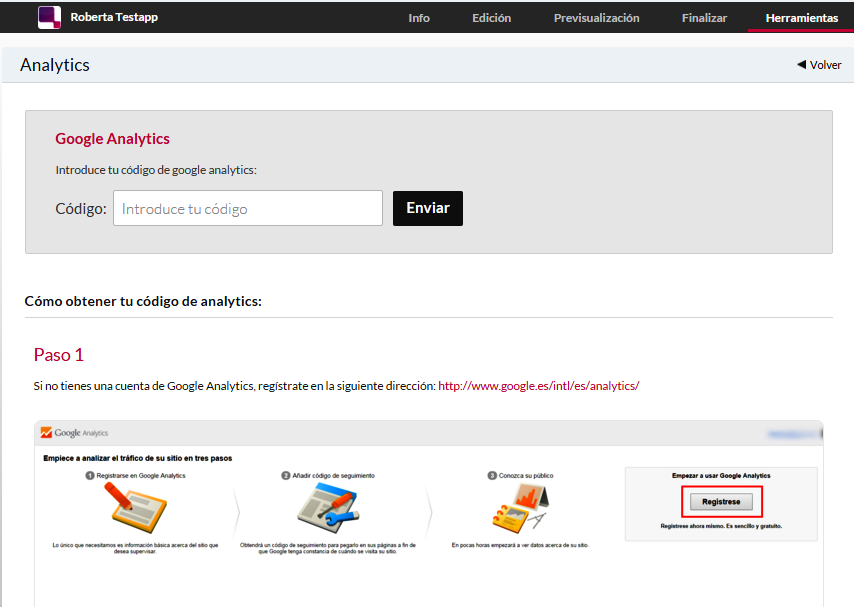Click the Volver link text
Viewport: 854px width, 607px height.
click(825, 65)
